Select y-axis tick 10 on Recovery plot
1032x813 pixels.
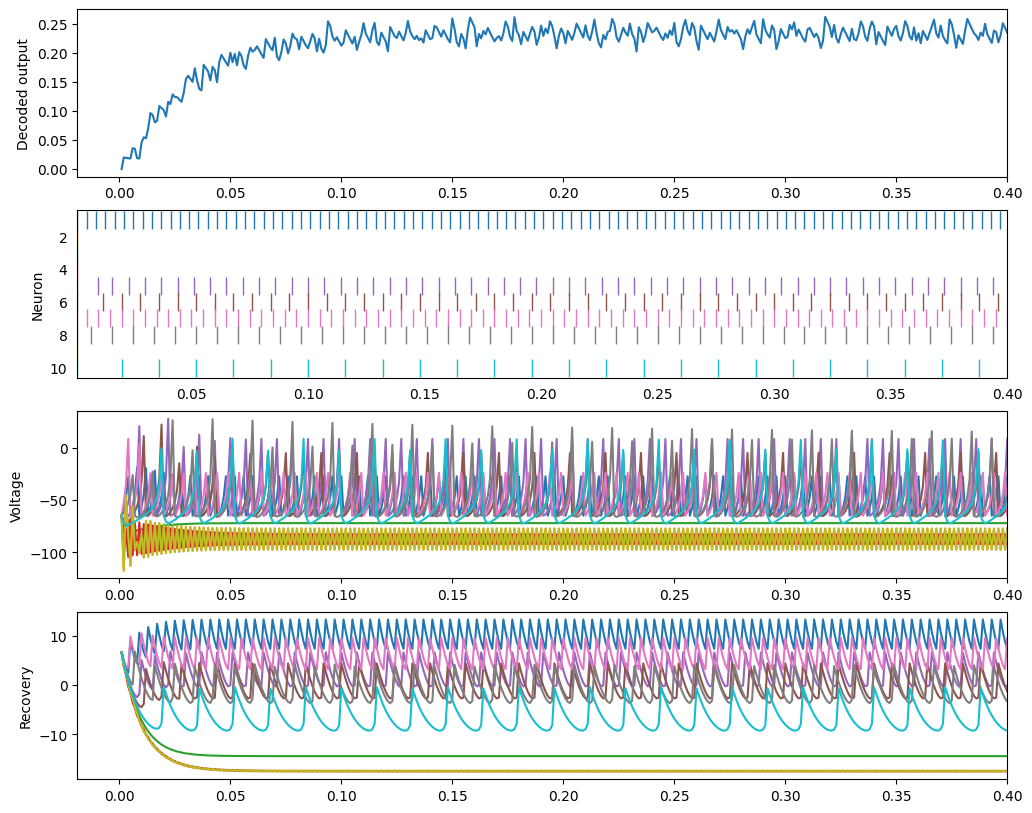[x=59, y=637]
